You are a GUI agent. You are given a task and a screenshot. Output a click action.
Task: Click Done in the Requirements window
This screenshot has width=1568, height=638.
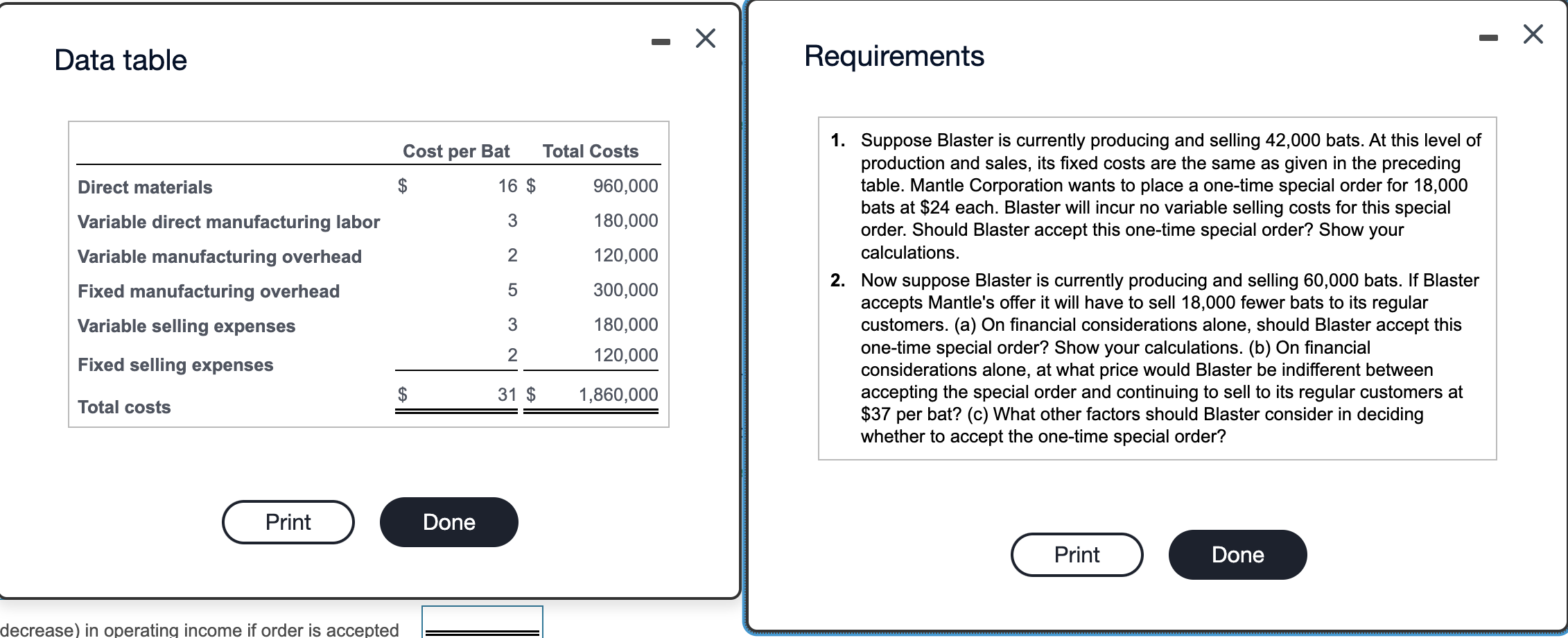tap(1237, 554)
